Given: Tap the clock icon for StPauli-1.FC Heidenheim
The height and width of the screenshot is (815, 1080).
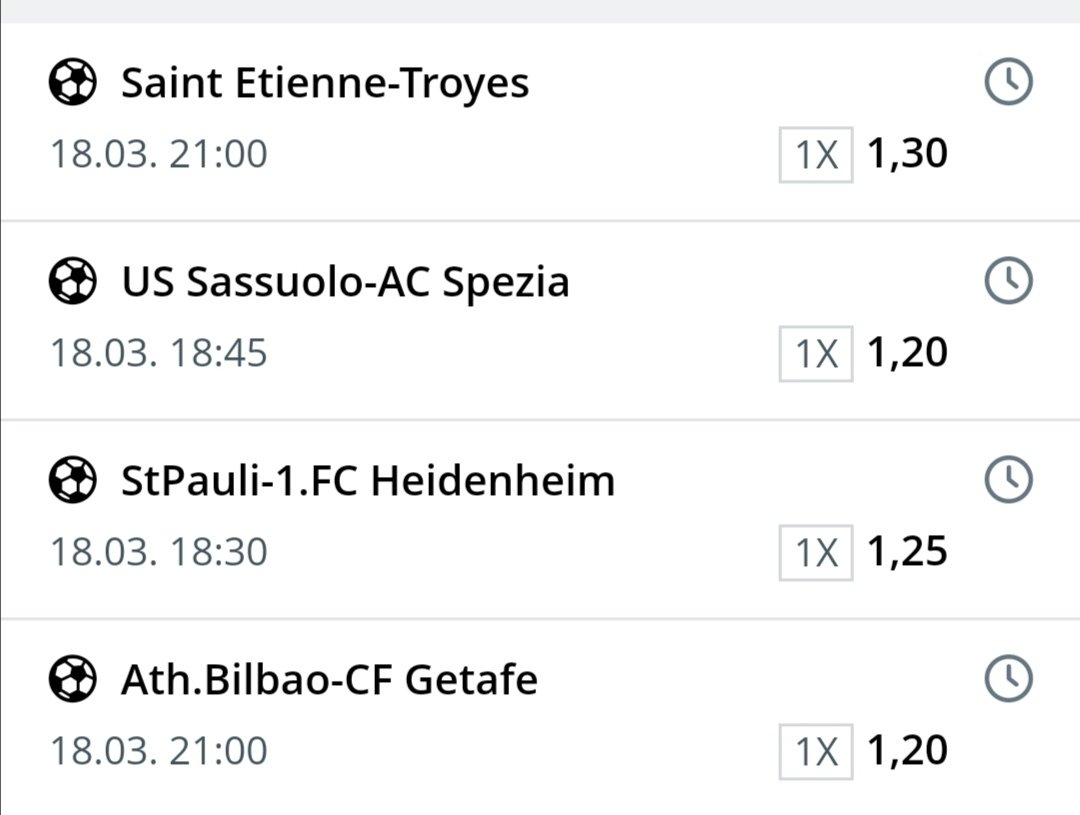Looking at the screenshot, I should coord(1008,481).
